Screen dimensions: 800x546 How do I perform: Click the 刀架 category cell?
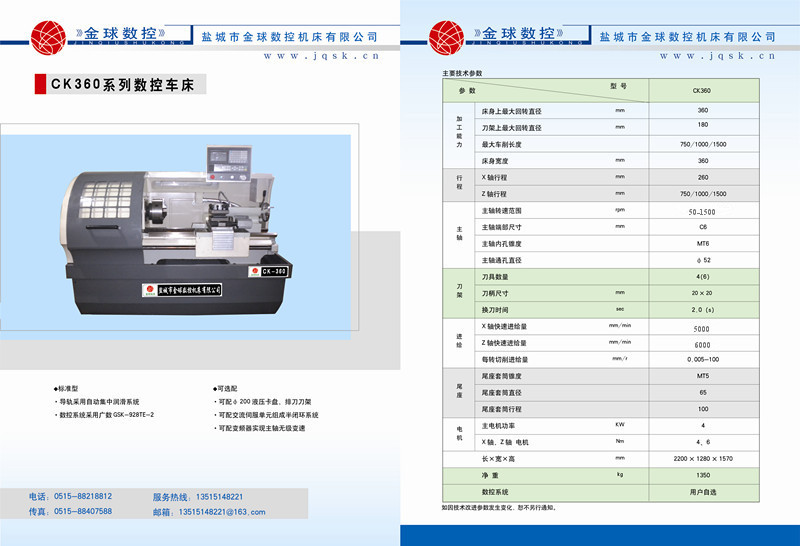click(459, 291)
